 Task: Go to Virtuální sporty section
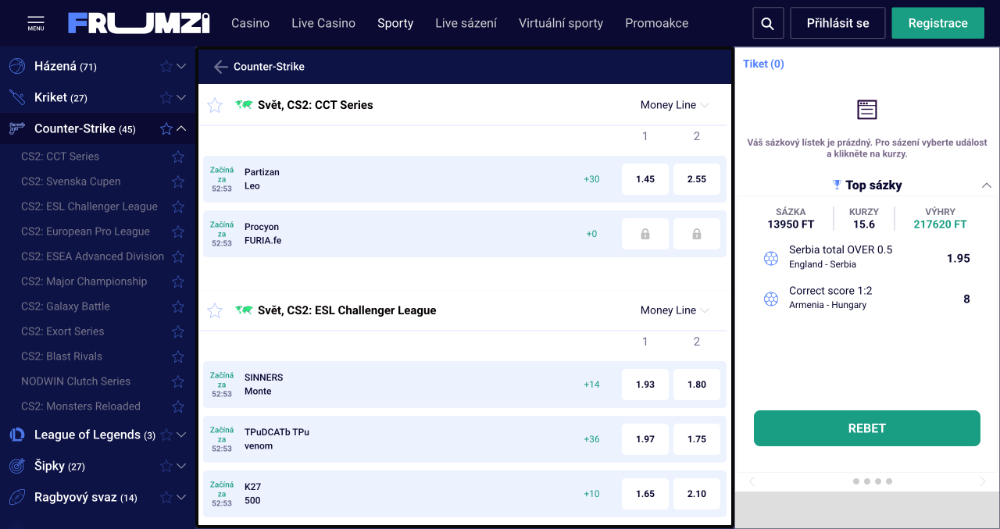561,23
